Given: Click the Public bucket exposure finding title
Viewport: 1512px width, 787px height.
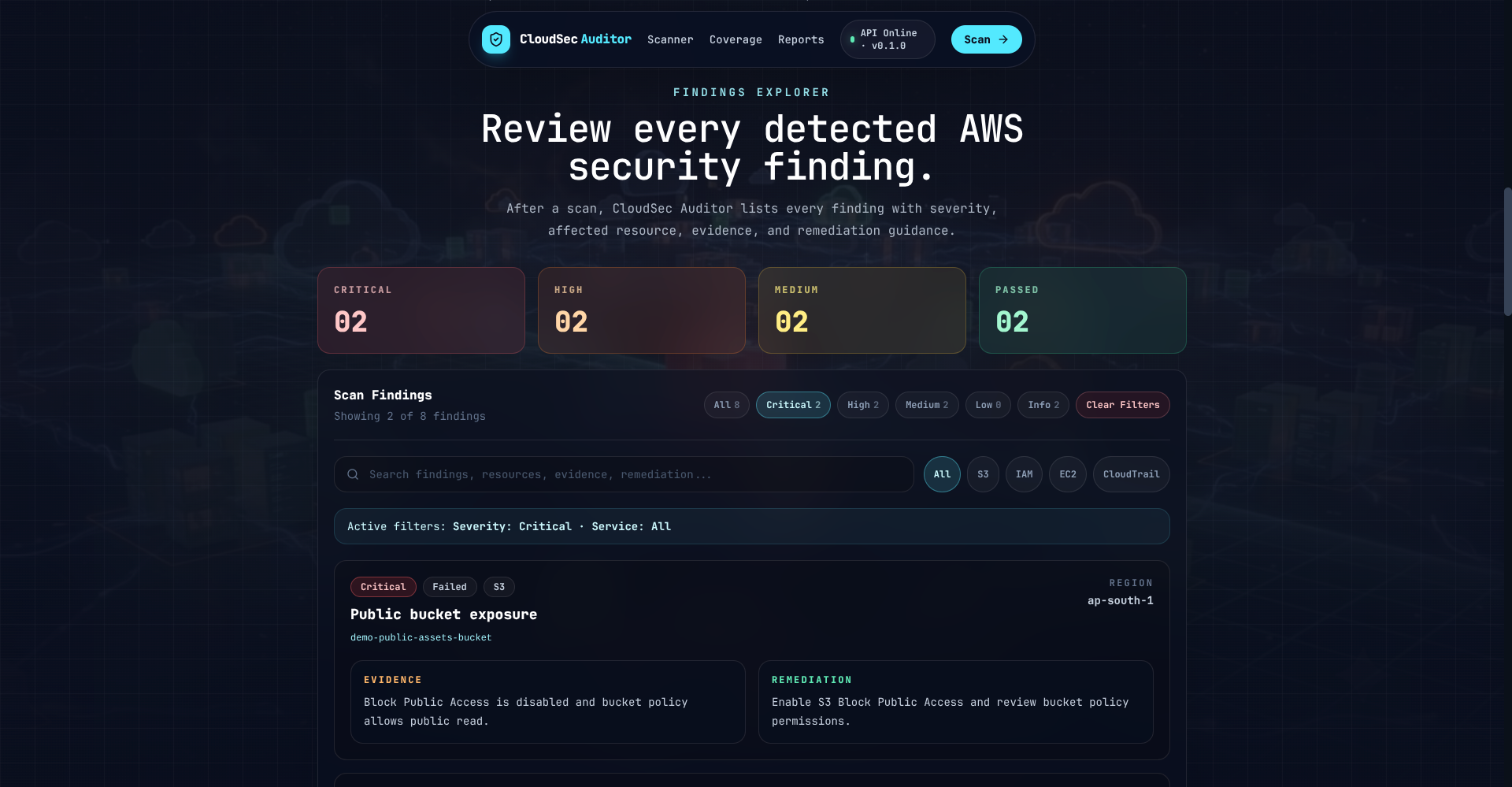Looking at the screenshot, I should (444, 614).
